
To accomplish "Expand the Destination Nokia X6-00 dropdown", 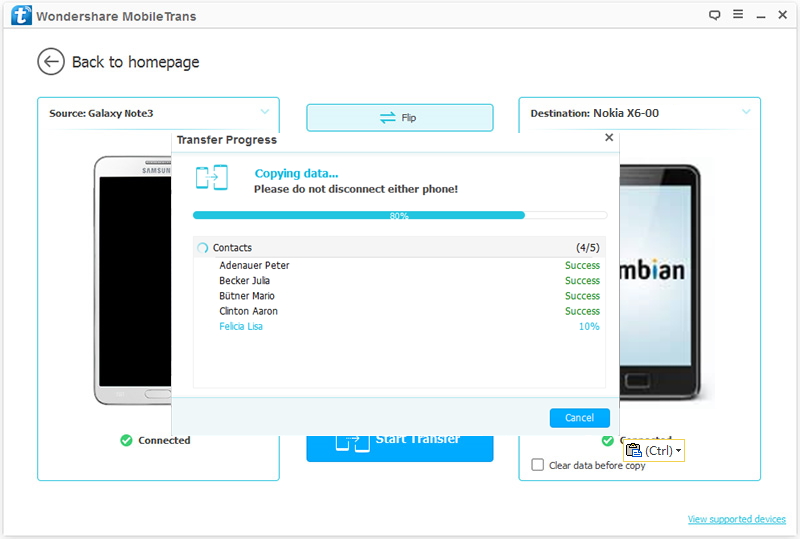I will coord(746,111).
